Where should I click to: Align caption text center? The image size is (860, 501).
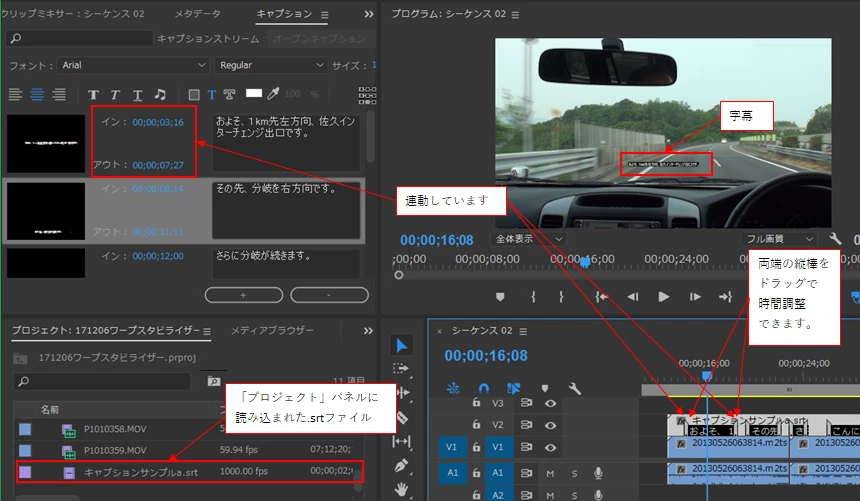tap(37, 94)
